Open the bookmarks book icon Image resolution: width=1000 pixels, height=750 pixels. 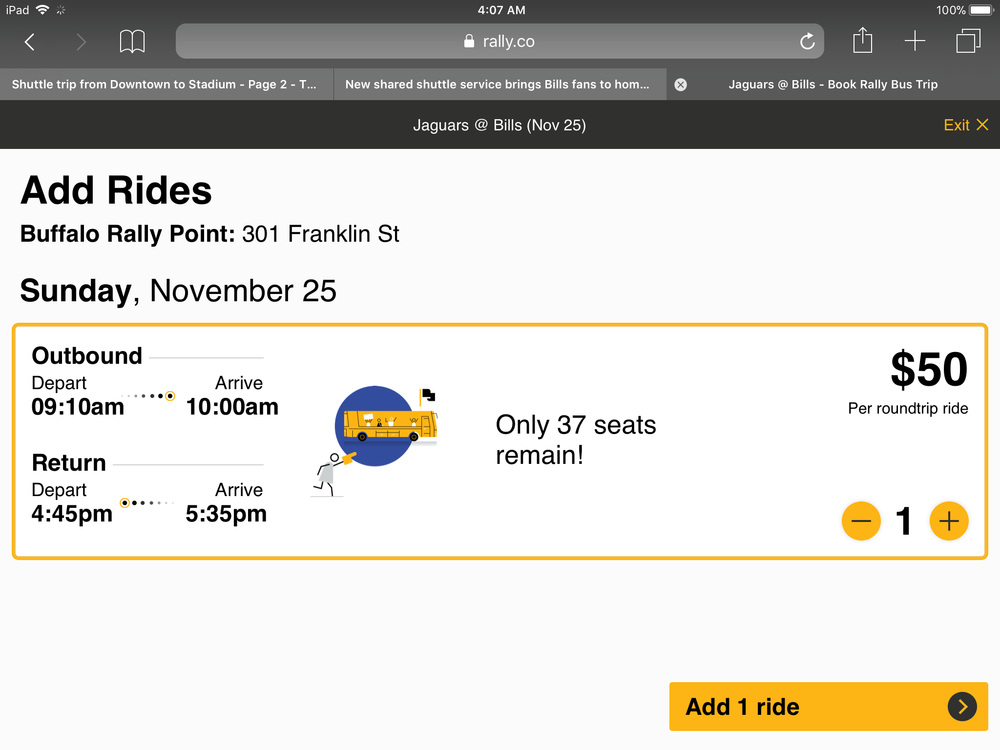(132, 42)
